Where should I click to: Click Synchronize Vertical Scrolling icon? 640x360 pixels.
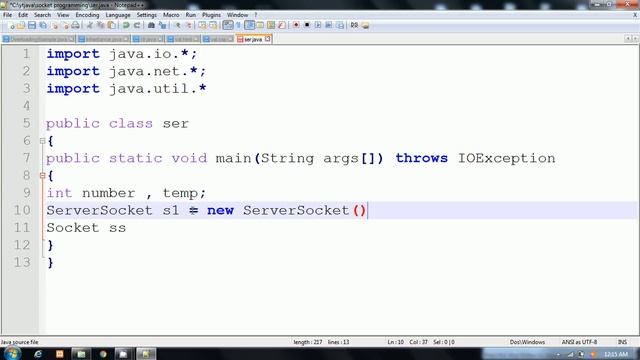pos(202,25)
